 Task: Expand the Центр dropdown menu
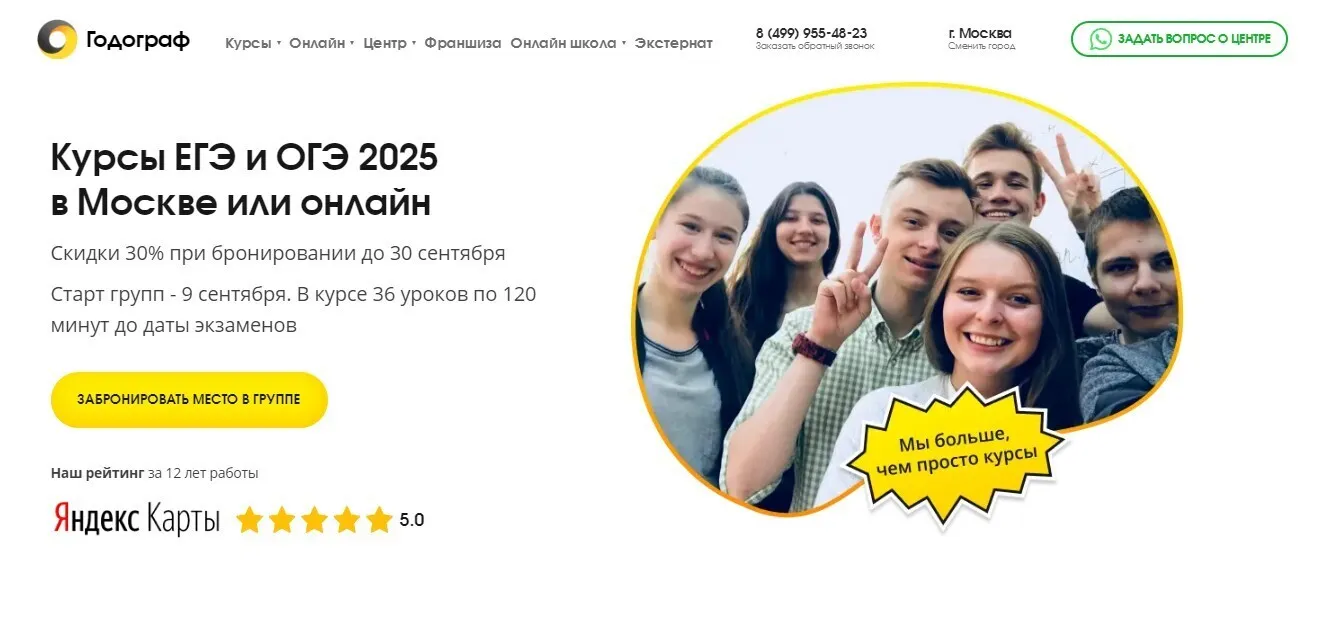[390, 43]
